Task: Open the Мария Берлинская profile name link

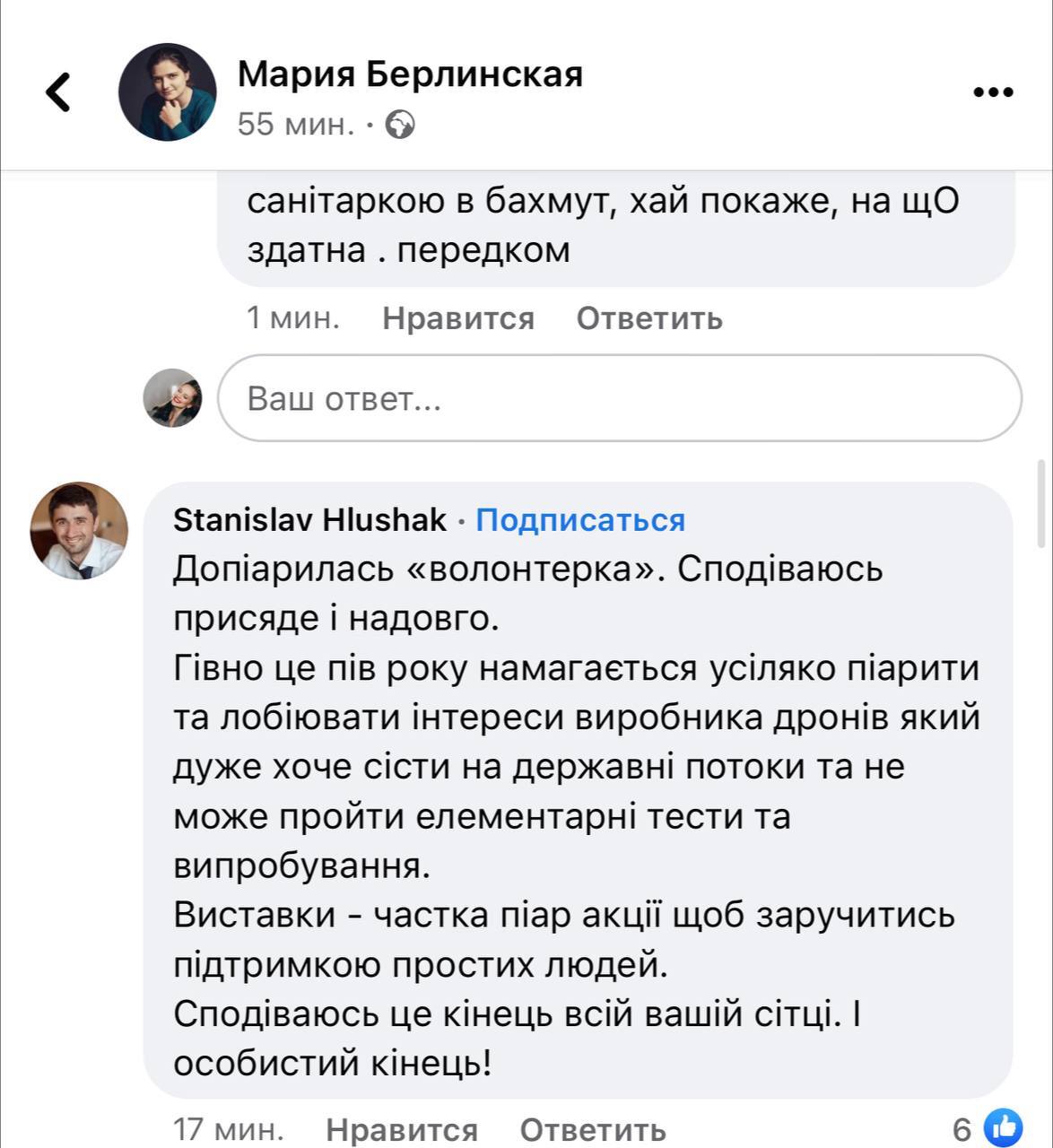Action: pos(410,74)
